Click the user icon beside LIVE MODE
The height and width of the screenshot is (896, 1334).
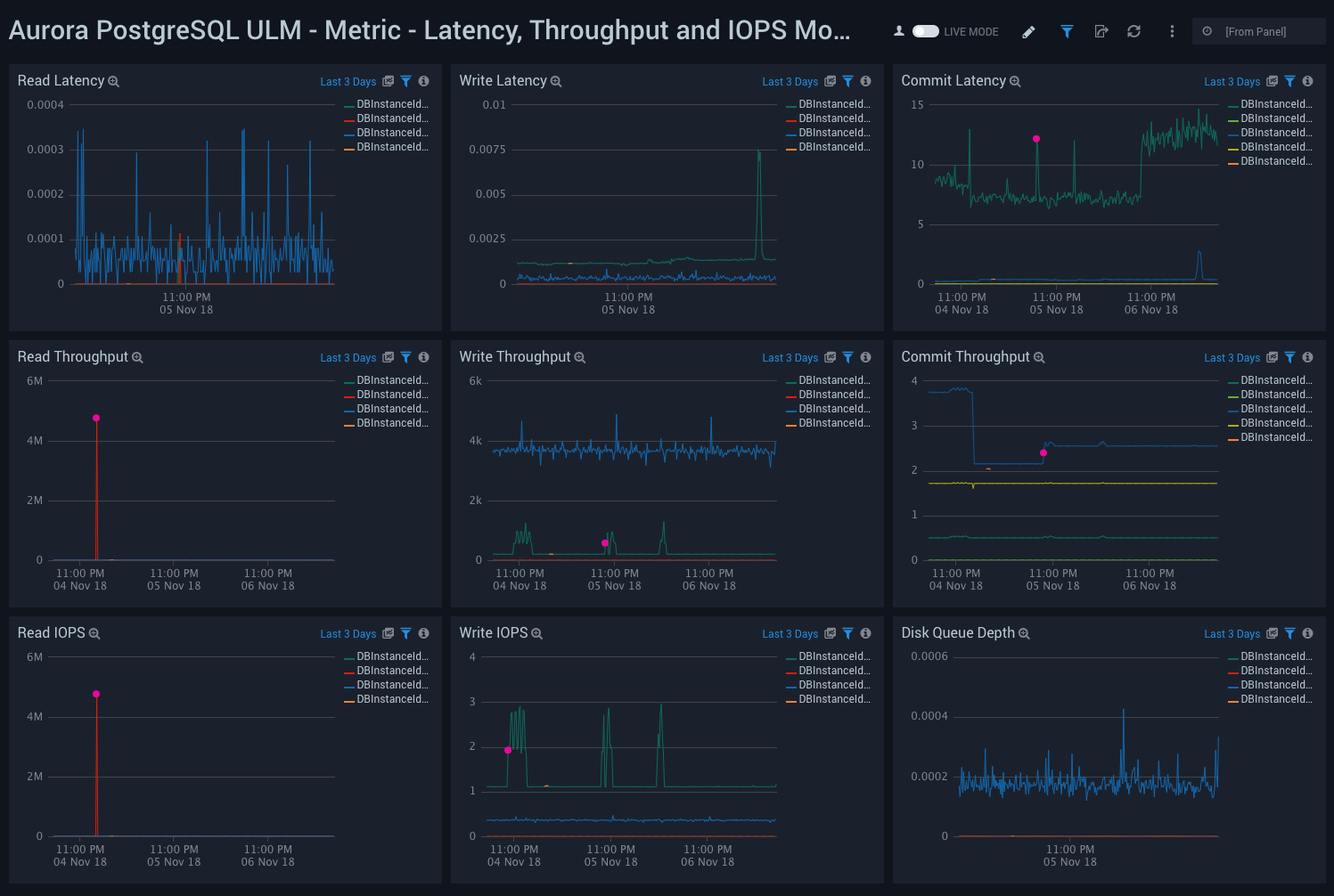pyautogui.click(x=899, y=29)
